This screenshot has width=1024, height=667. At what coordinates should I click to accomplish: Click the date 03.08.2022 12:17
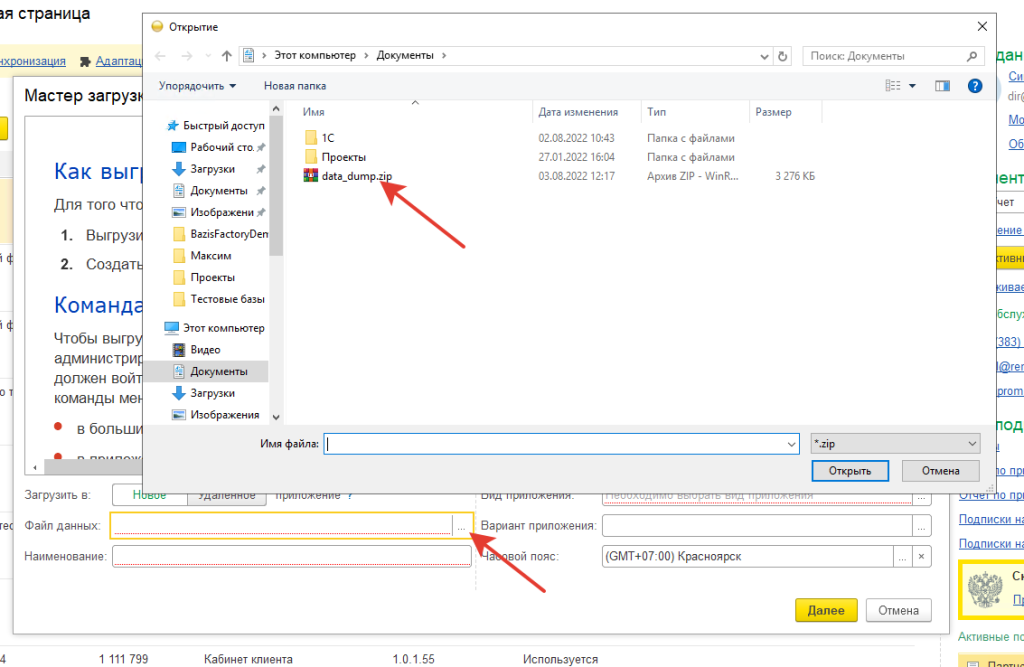pyautogui.click(x=577, y=176)
